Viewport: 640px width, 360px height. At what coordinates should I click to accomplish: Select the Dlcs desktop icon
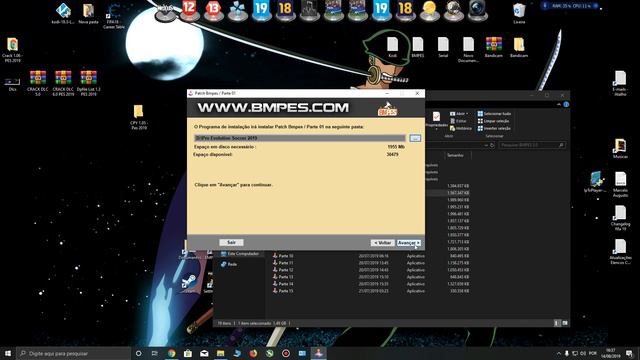13,83
